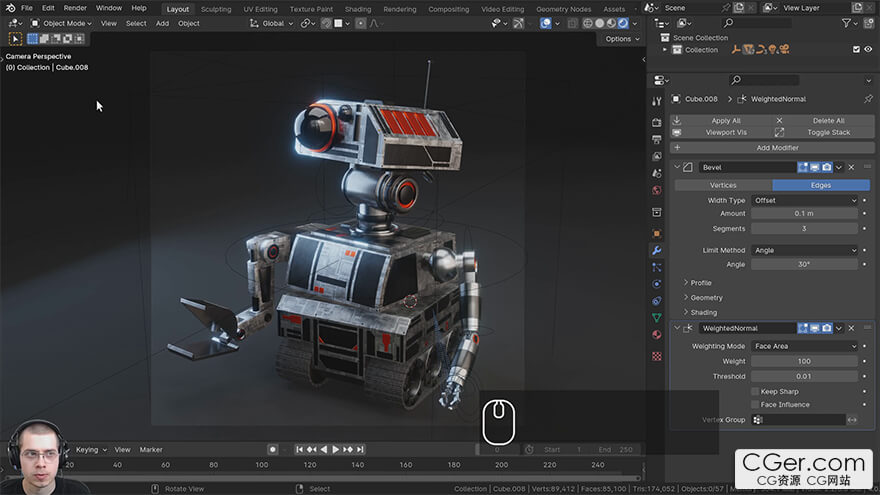Enable the Face Influence checkbox

pyautogui.click(x=755, y=405)
